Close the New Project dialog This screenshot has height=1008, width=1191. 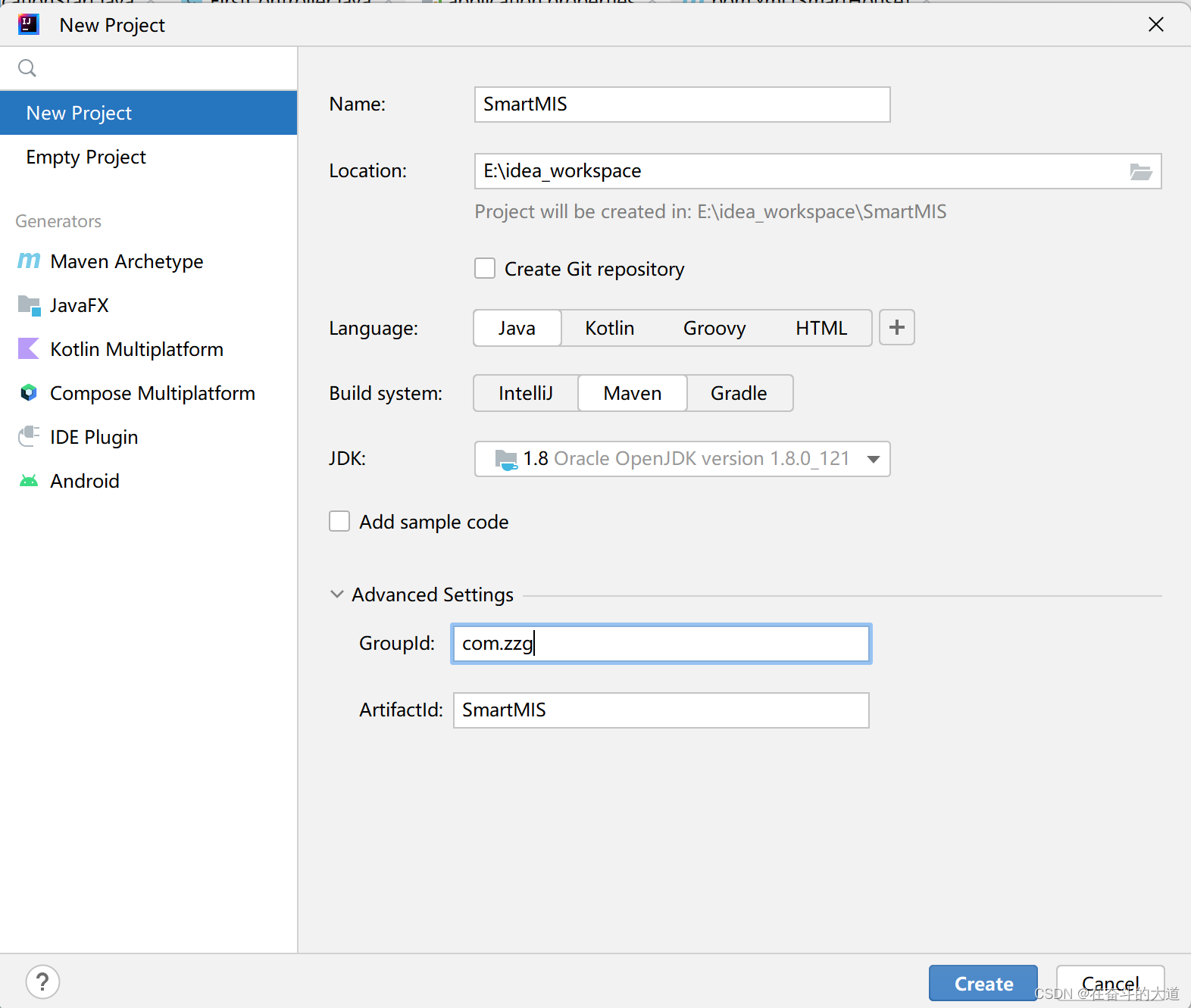pyautogui.click(x=1156, y=24)
